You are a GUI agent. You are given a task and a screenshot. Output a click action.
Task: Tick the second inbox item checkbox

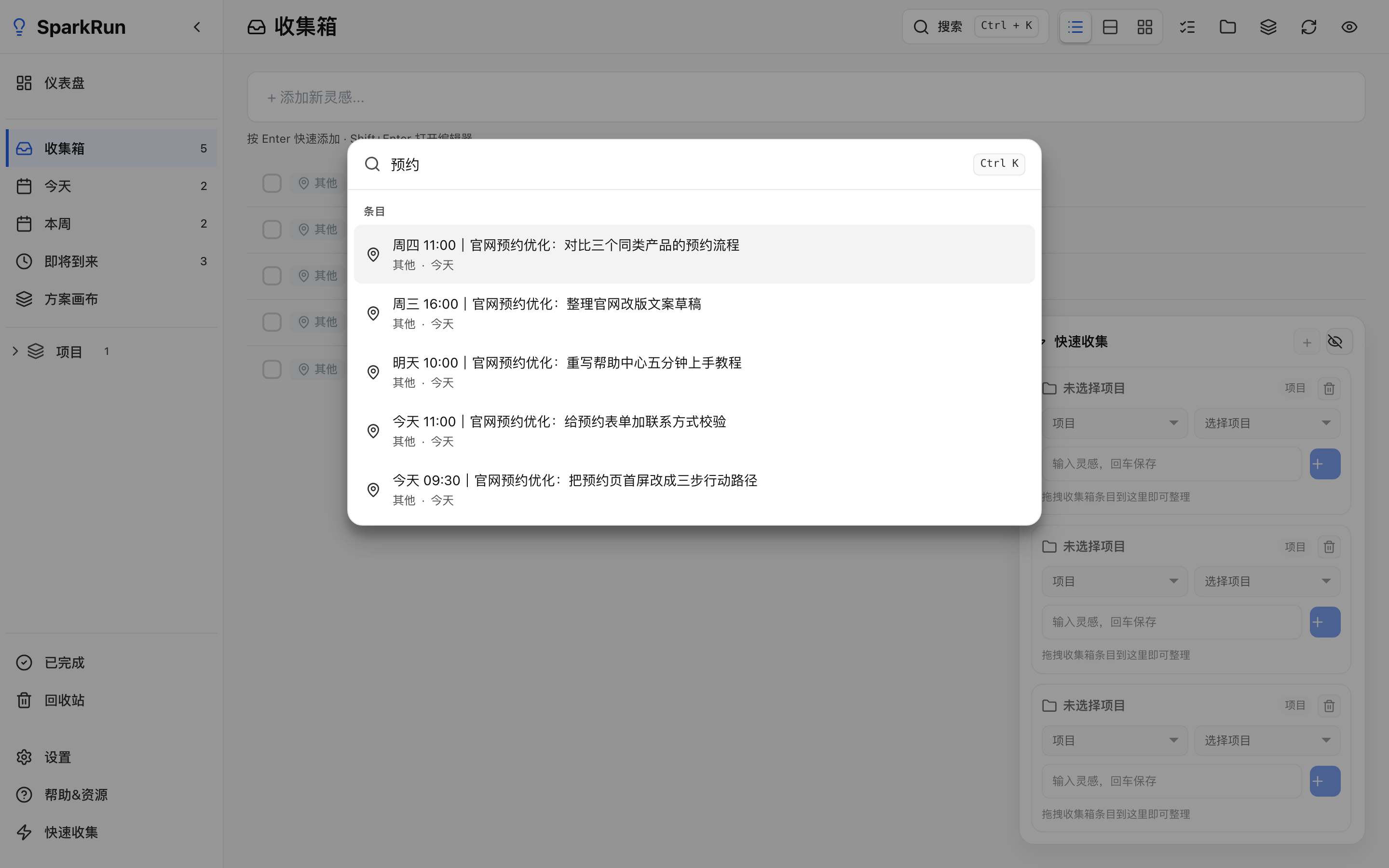pyautogui.click(x=272, y=230)
